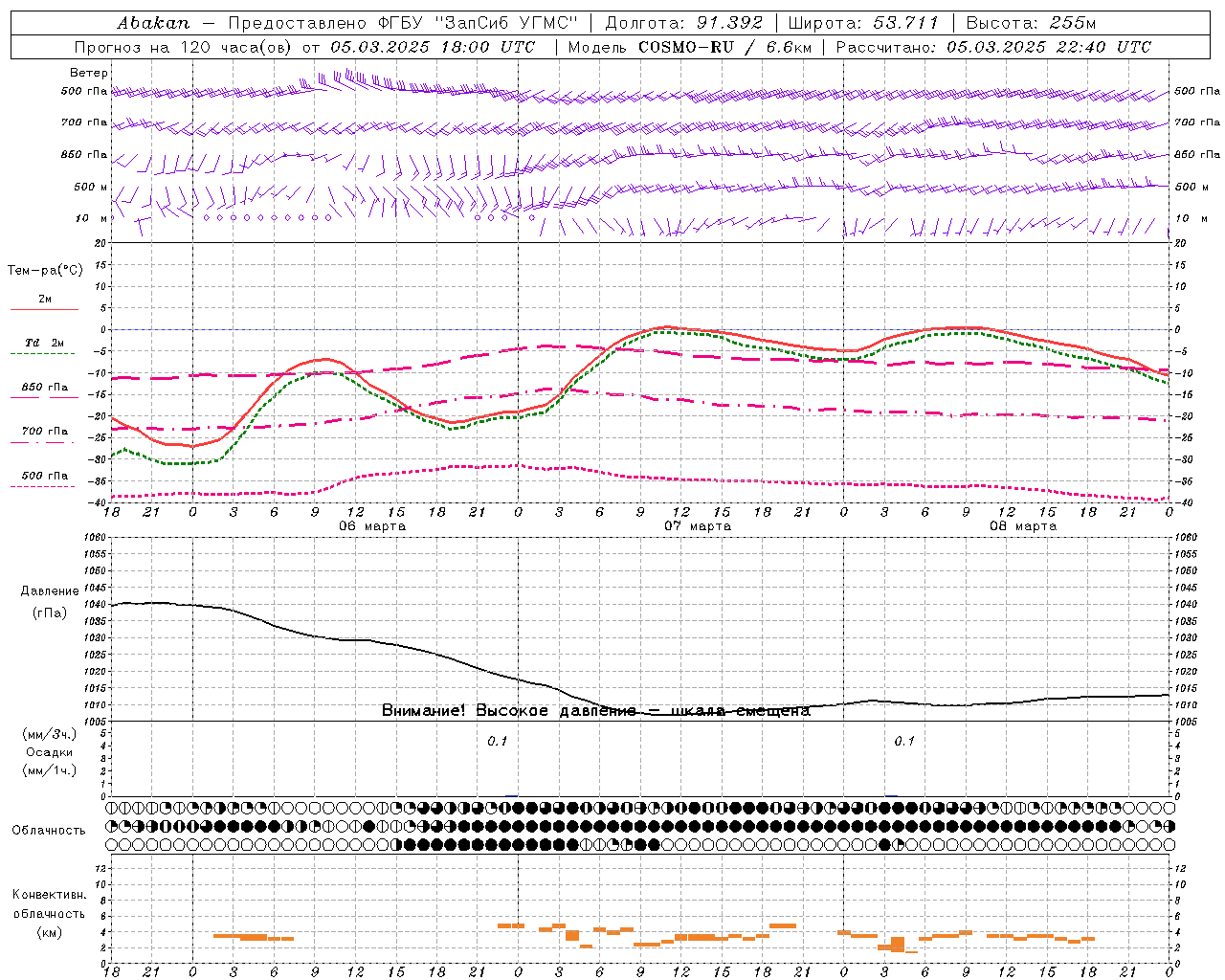Click the longitude value Долгота: 91.392
1225x980 pixels.
point(684,22)
